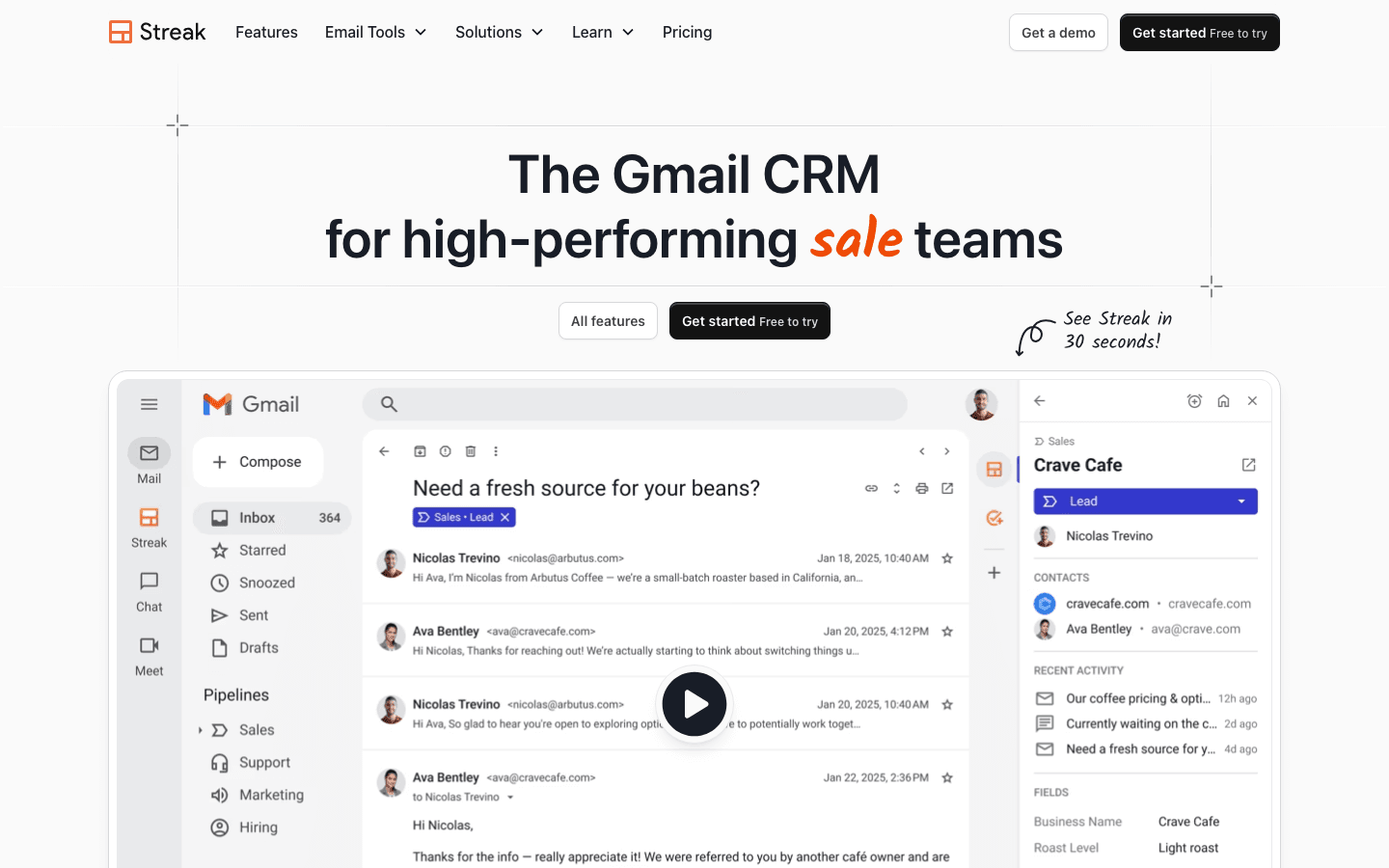Star the Ava Bentley Jan 20 email
1389x868 pixels.
pyautogui.click(x=947, y=632)
